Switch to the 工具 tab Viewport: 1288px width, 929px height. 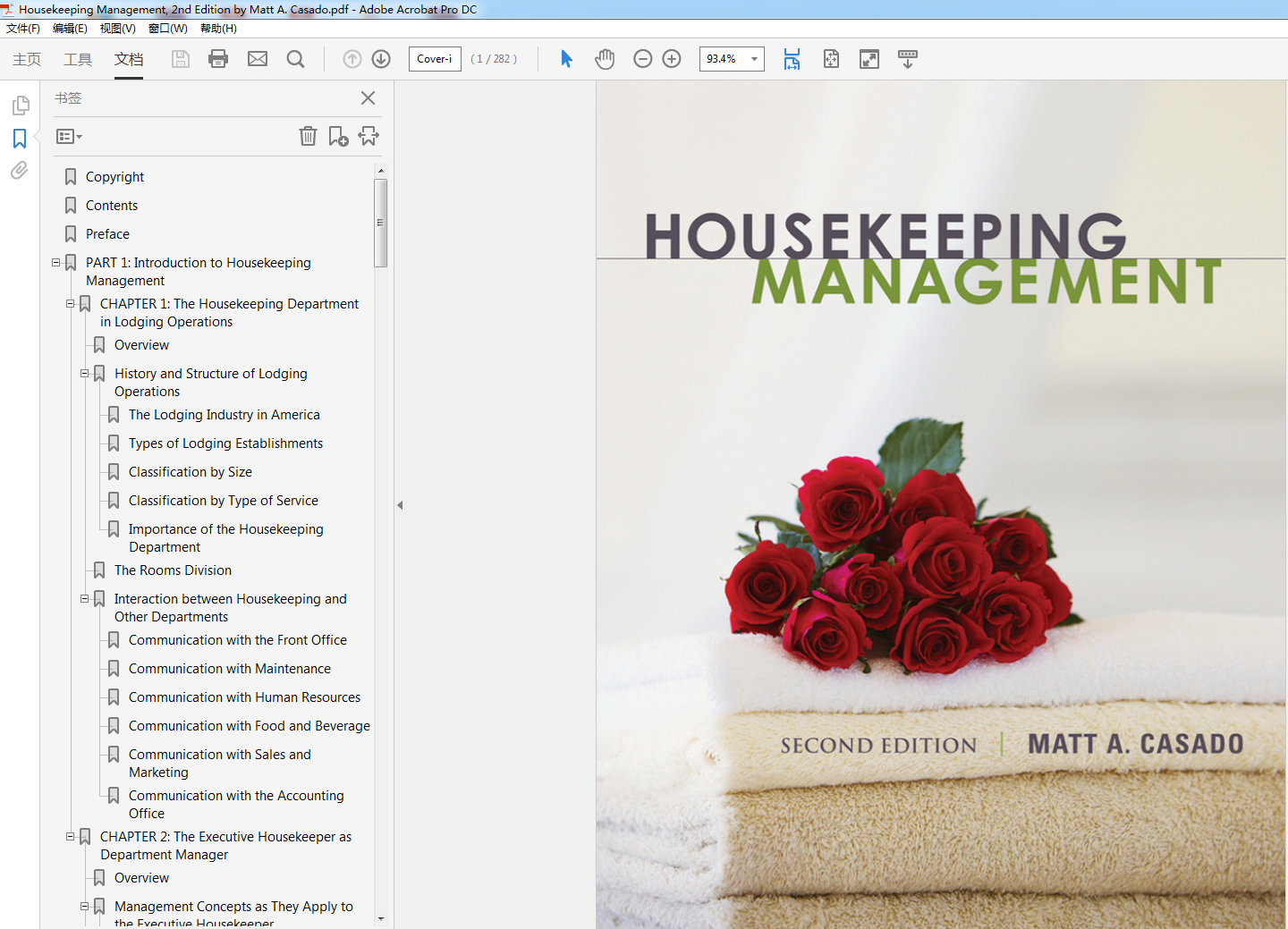click(78, 59)
